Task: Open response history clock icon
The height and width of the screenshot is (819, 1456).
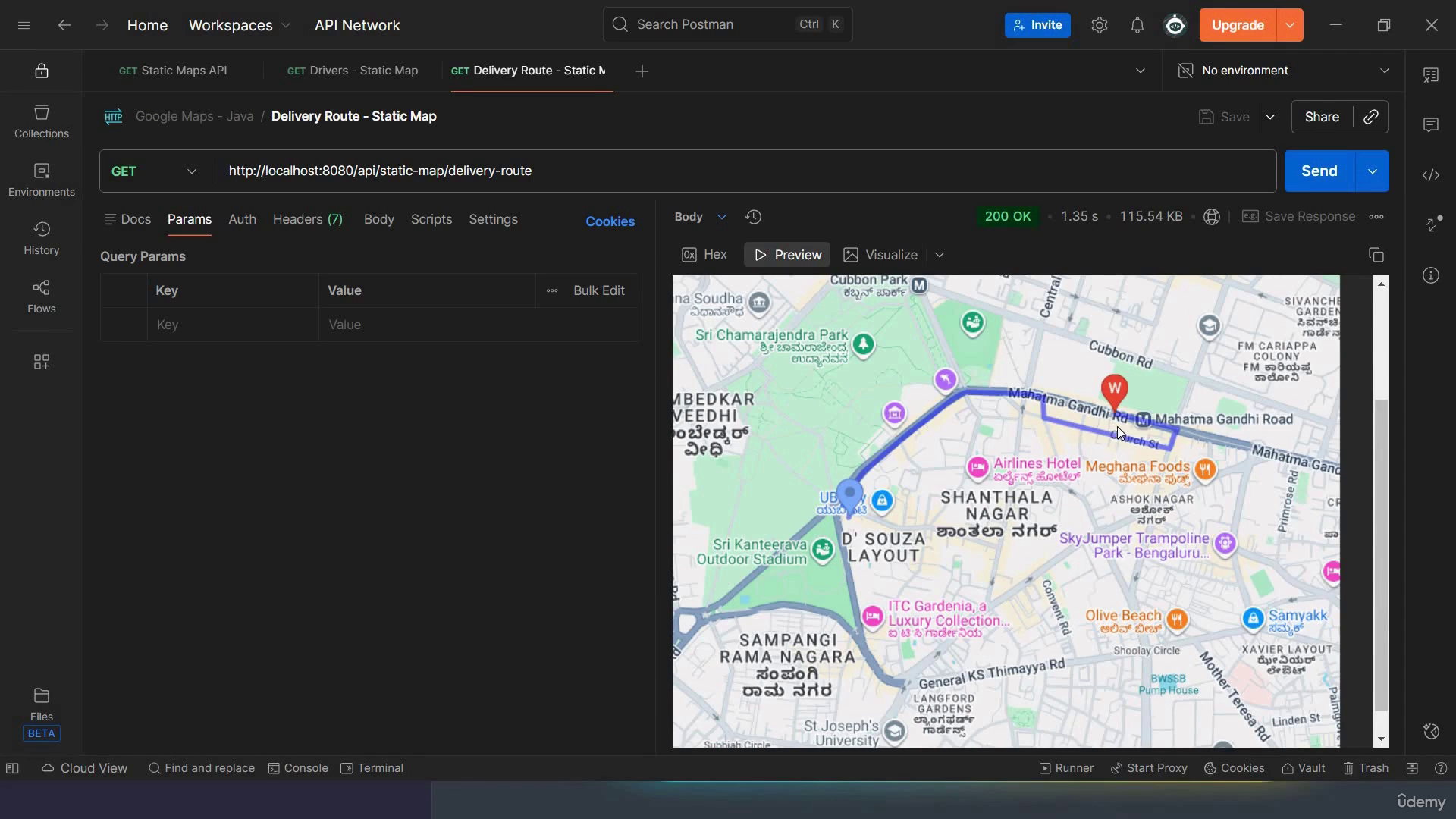Action: (753, 217)
